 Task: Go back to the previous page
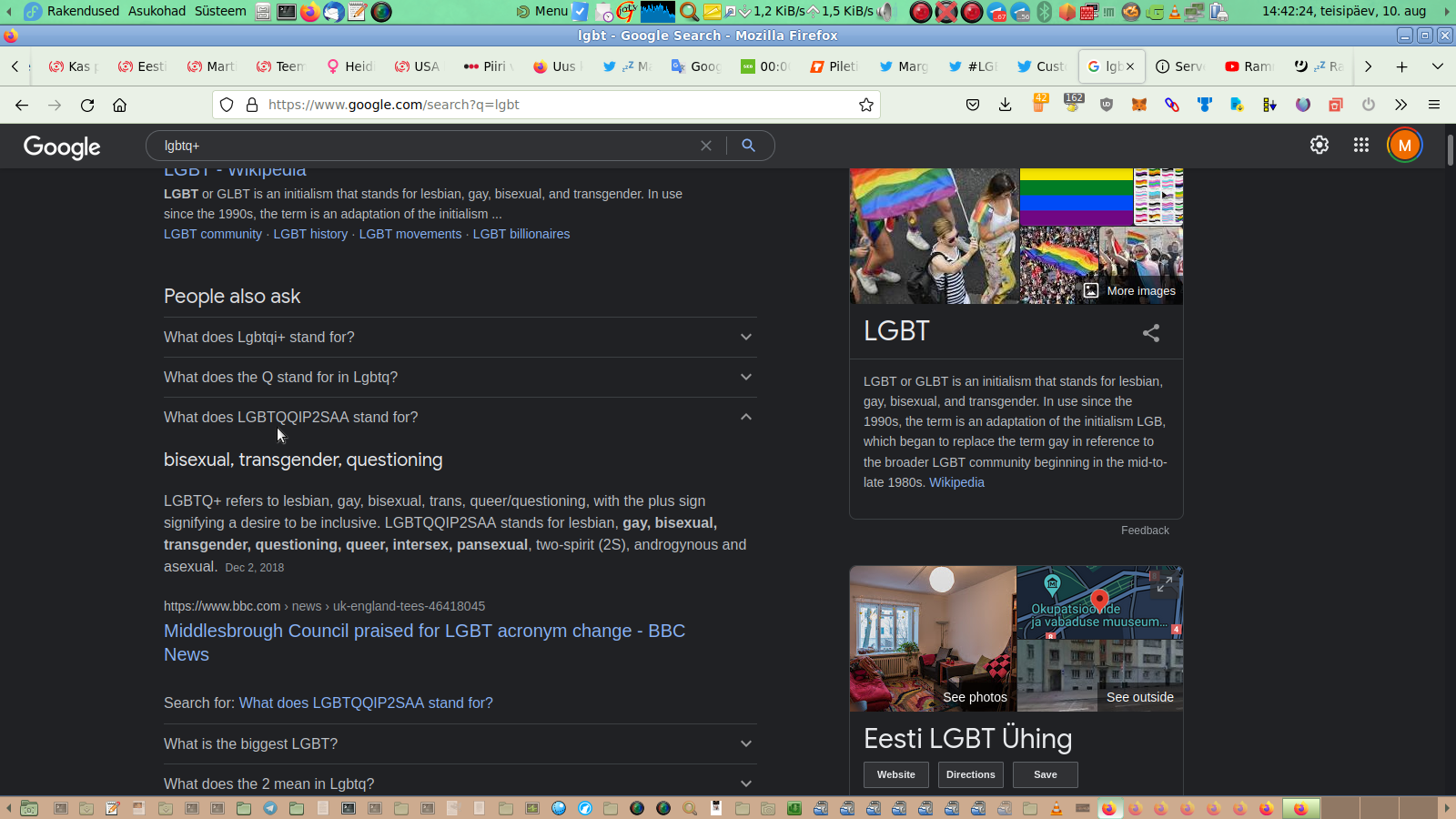(22, 105)
